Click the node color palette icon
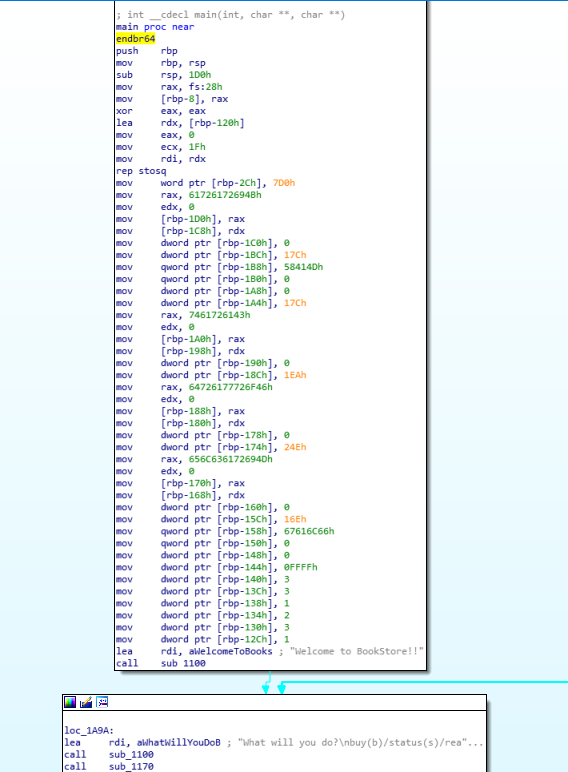This screenshot has width=568, height=772. tap(70, 702)
